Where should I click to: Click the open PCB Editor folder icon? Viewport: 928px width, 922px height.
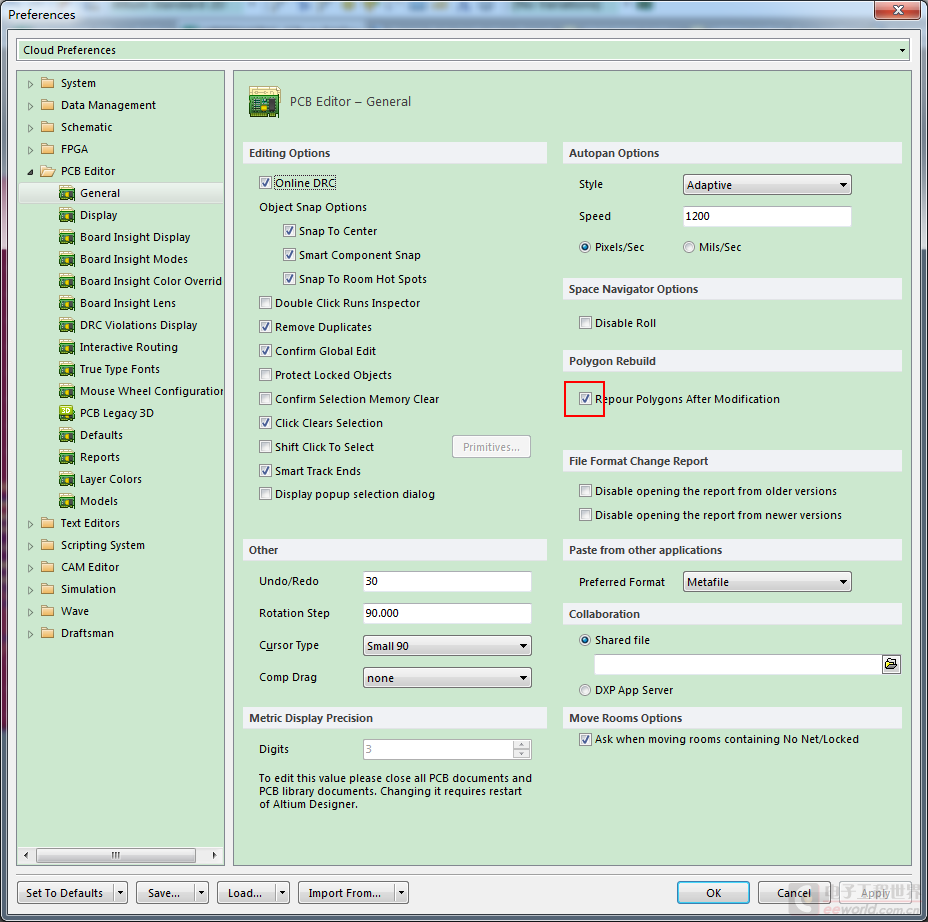tap(48, 171)
